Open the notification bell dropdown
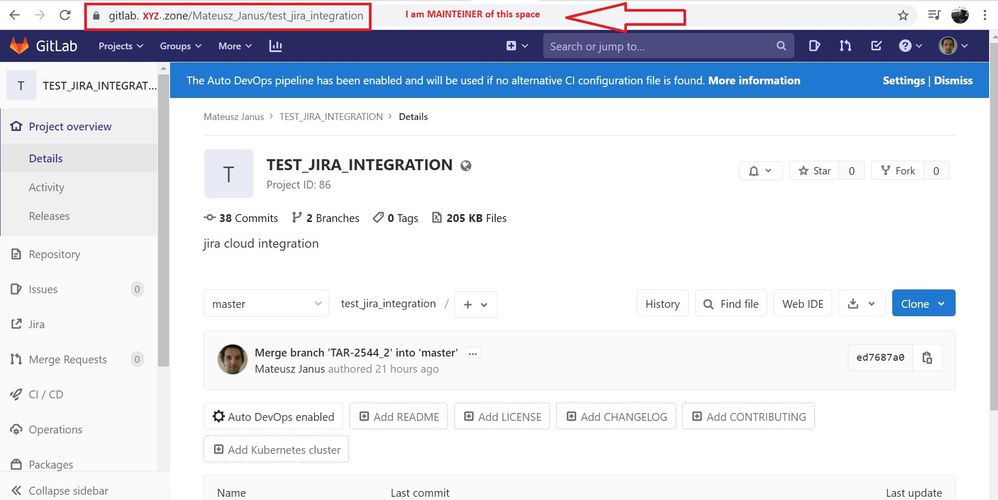998x500 pixels. click(761, 170)
